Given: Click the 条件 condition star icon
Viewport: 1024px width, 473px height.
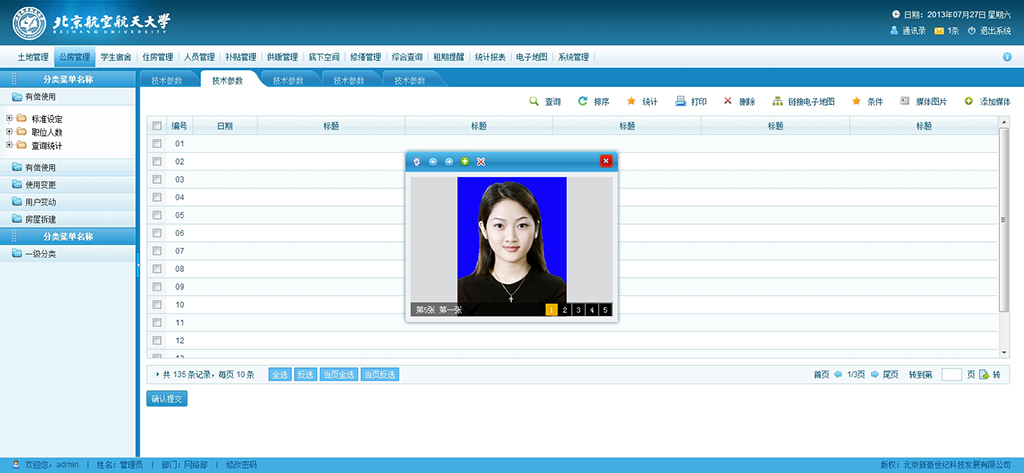Looking at the screenshot, I should [856, 101].
